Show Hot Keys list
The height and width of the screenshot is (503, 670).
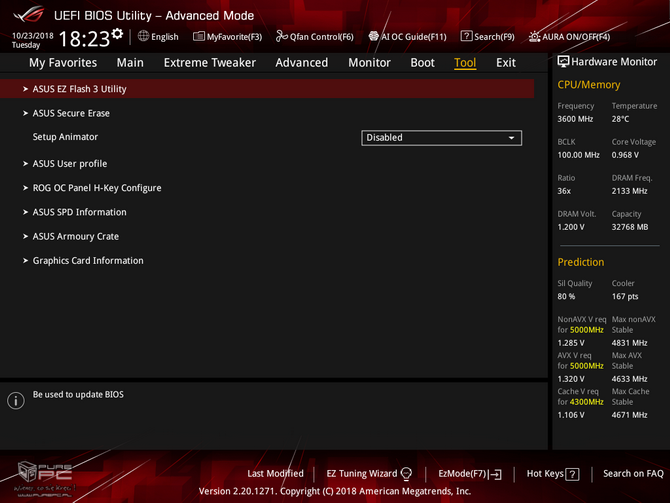coord(553,474)
